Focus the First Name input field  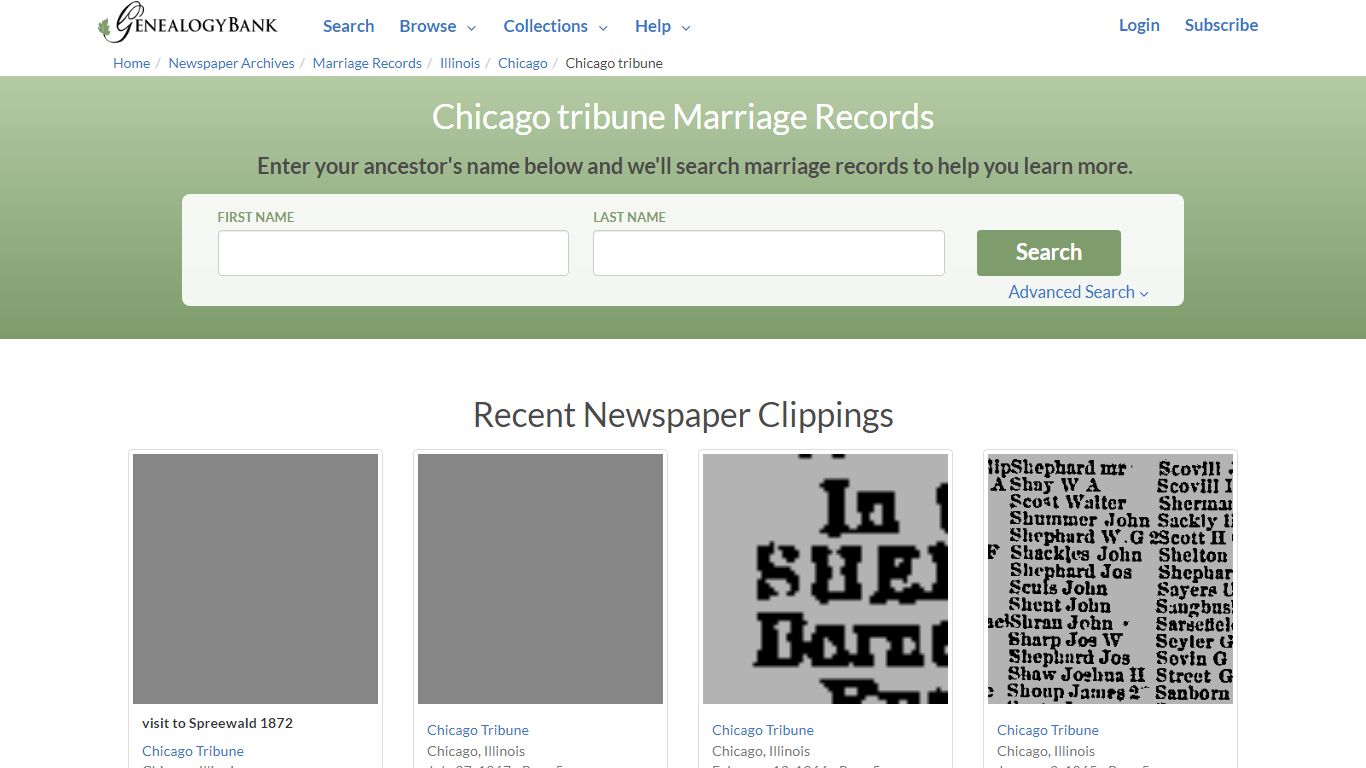click(x=393, y=253)
